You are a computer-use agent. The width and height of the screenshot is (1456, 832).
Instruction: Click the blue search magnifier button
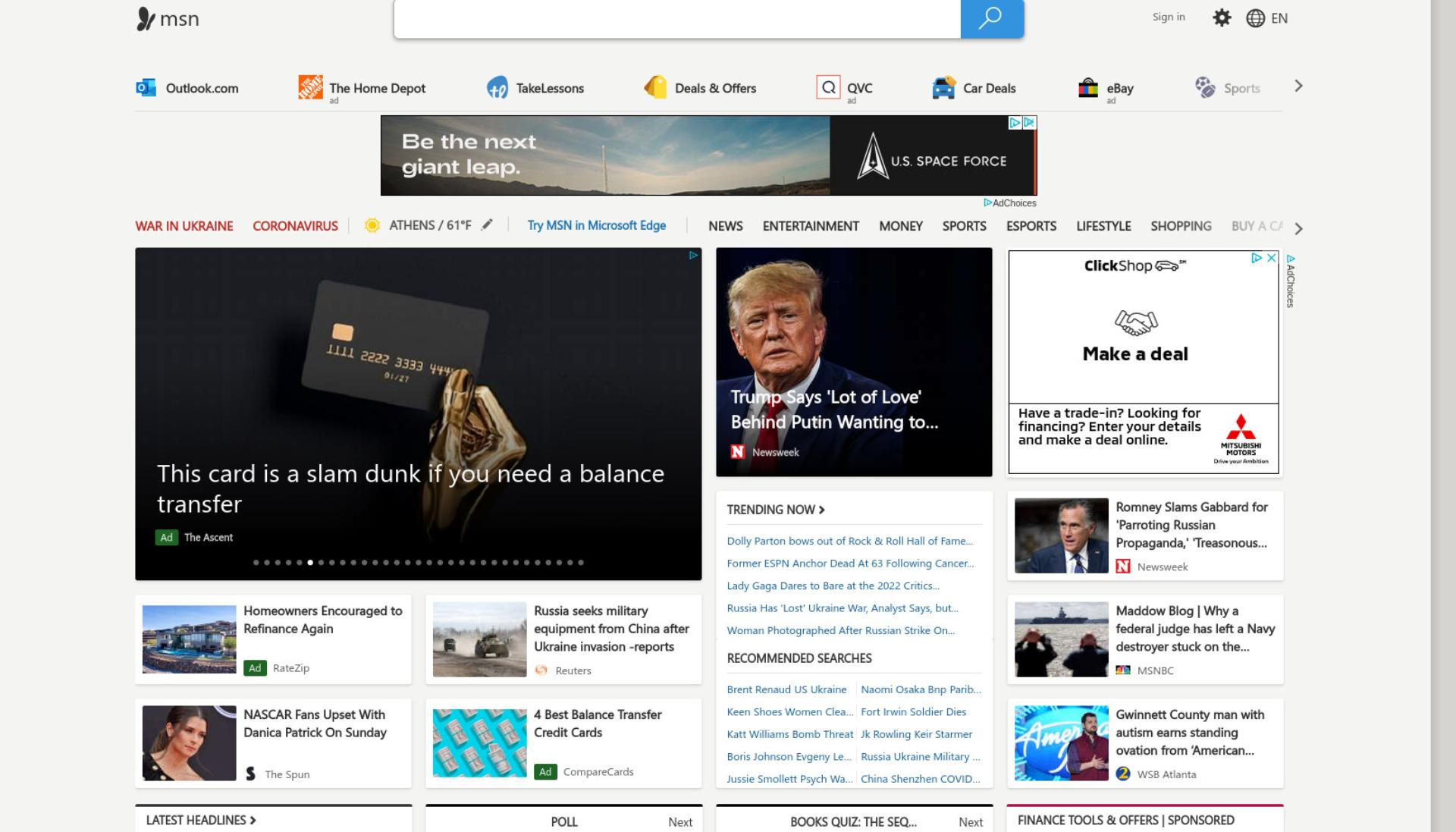click(992, 18)
